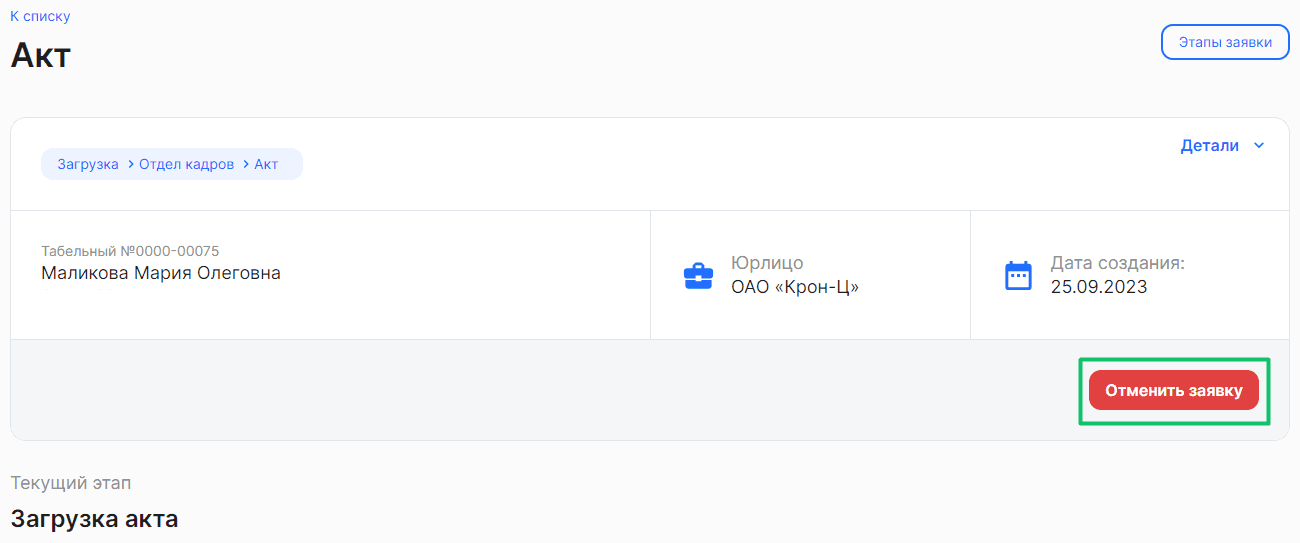Select the Загрузка breadcrumb step

point(88,164)
